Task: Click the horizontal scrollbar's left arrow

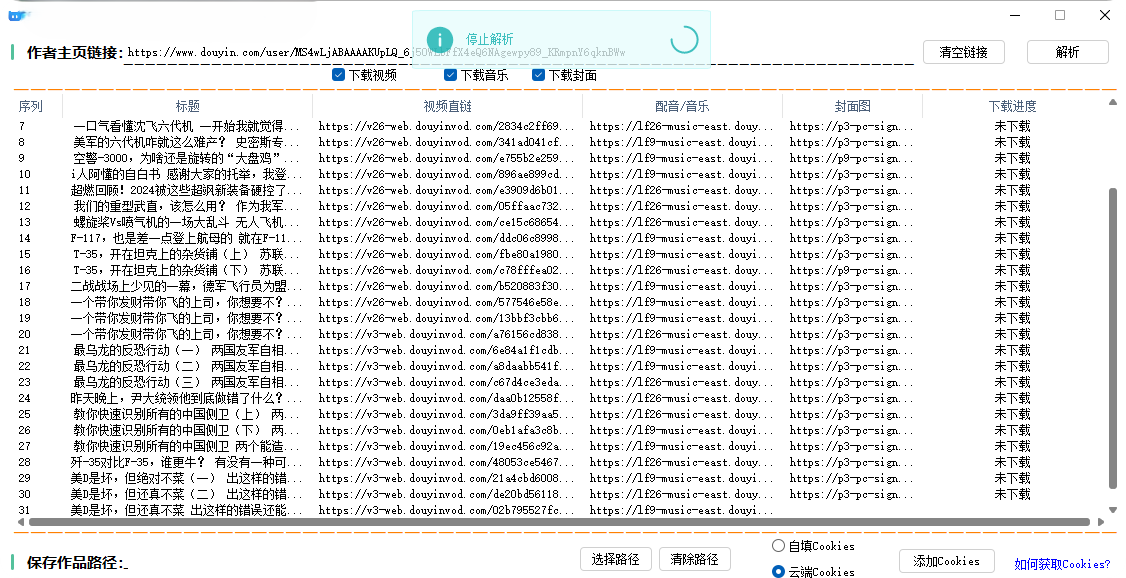Action: click(x=20, y=522)
